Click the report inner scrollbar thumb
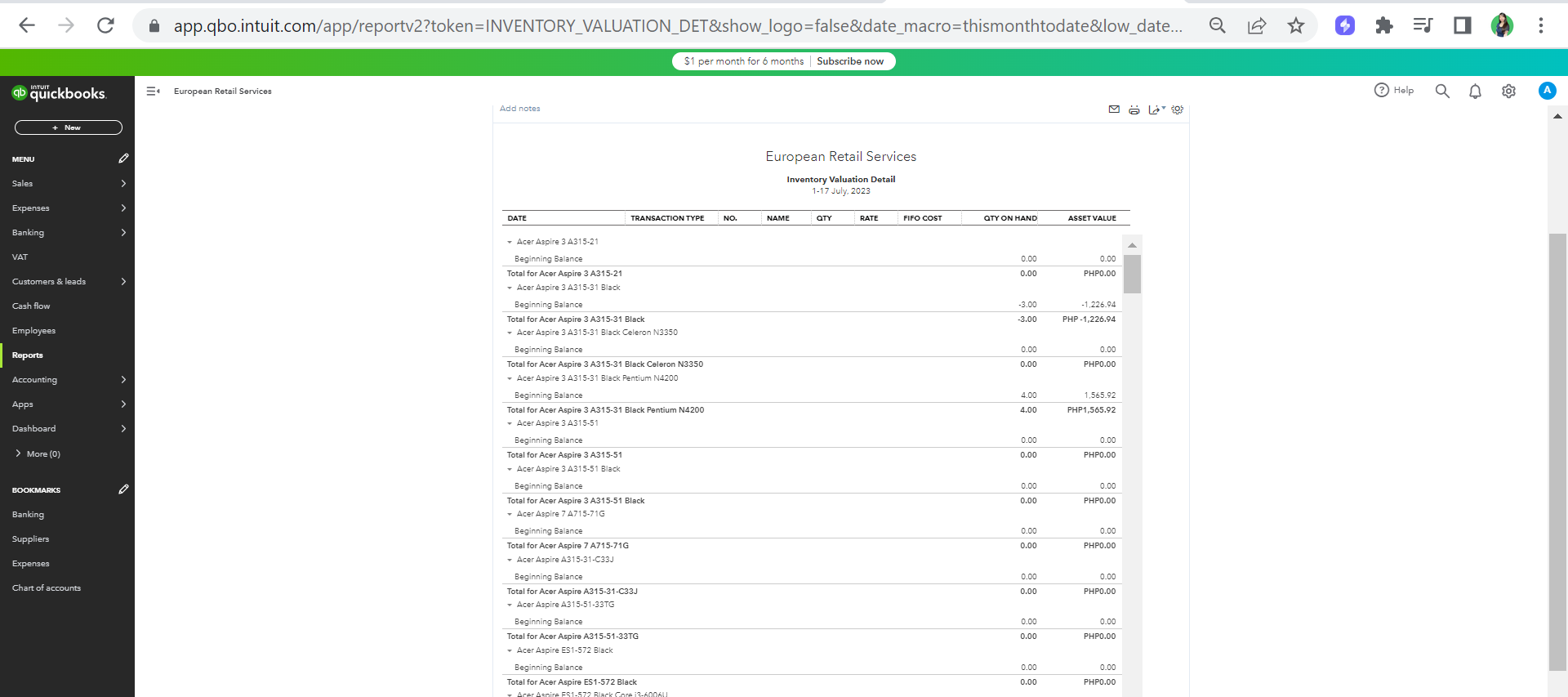Screen dimensions: 1568x697 pyautogui.click(x=1132, y=274)
